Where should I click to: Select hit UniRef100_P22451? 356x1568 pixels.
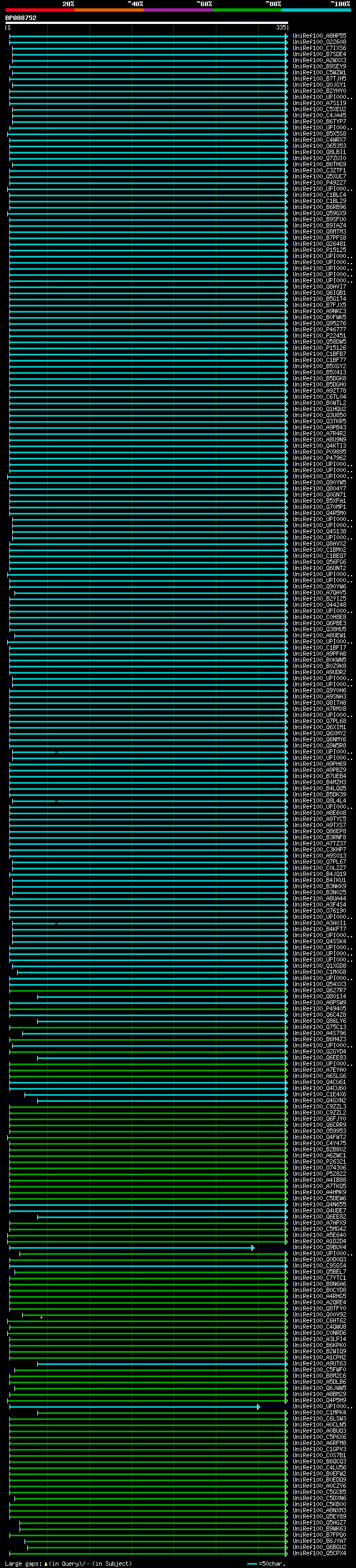click(319, 336)
